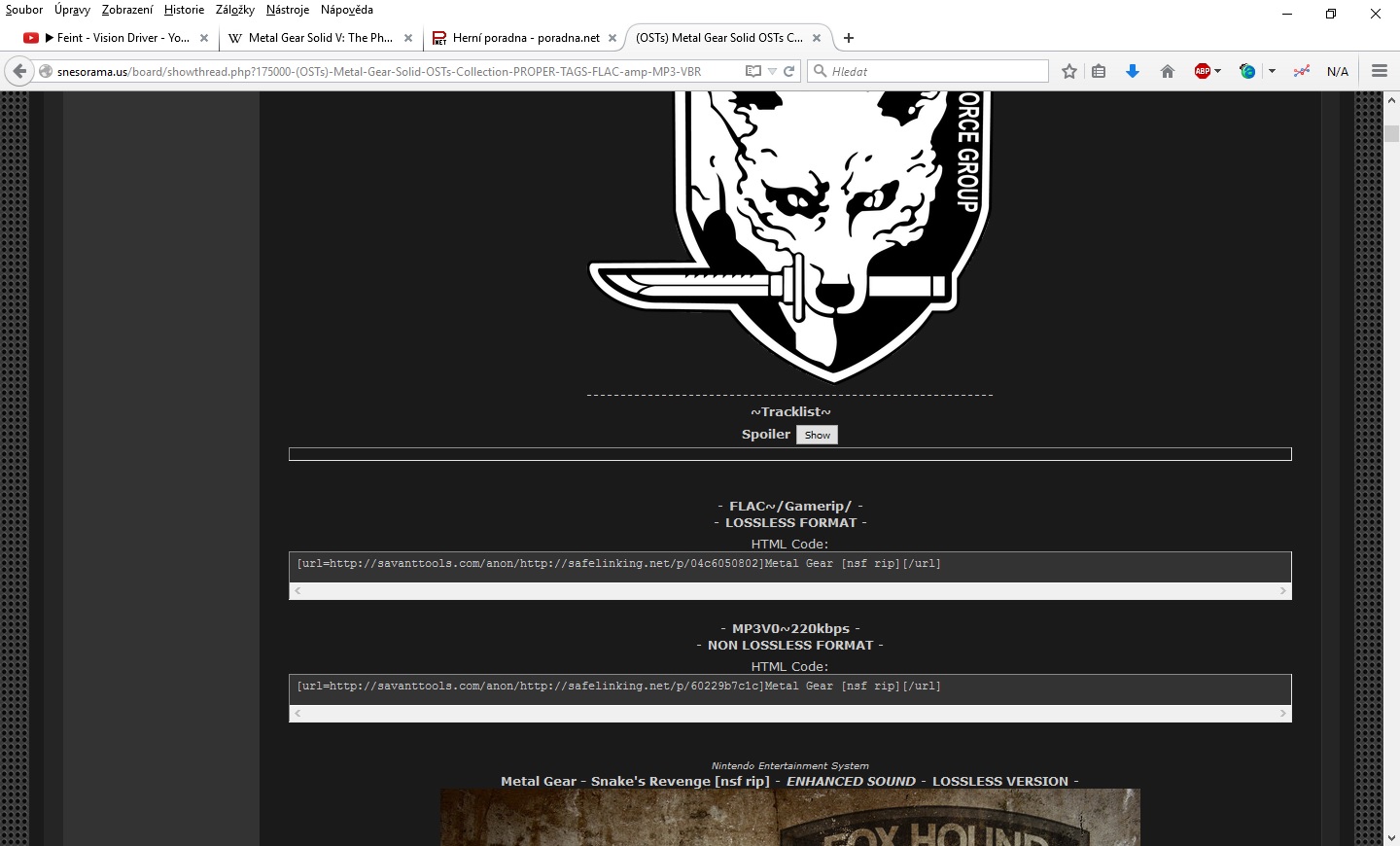Close the Herní poradna tab
1400x846 pixels.
(x=612, y=38)
